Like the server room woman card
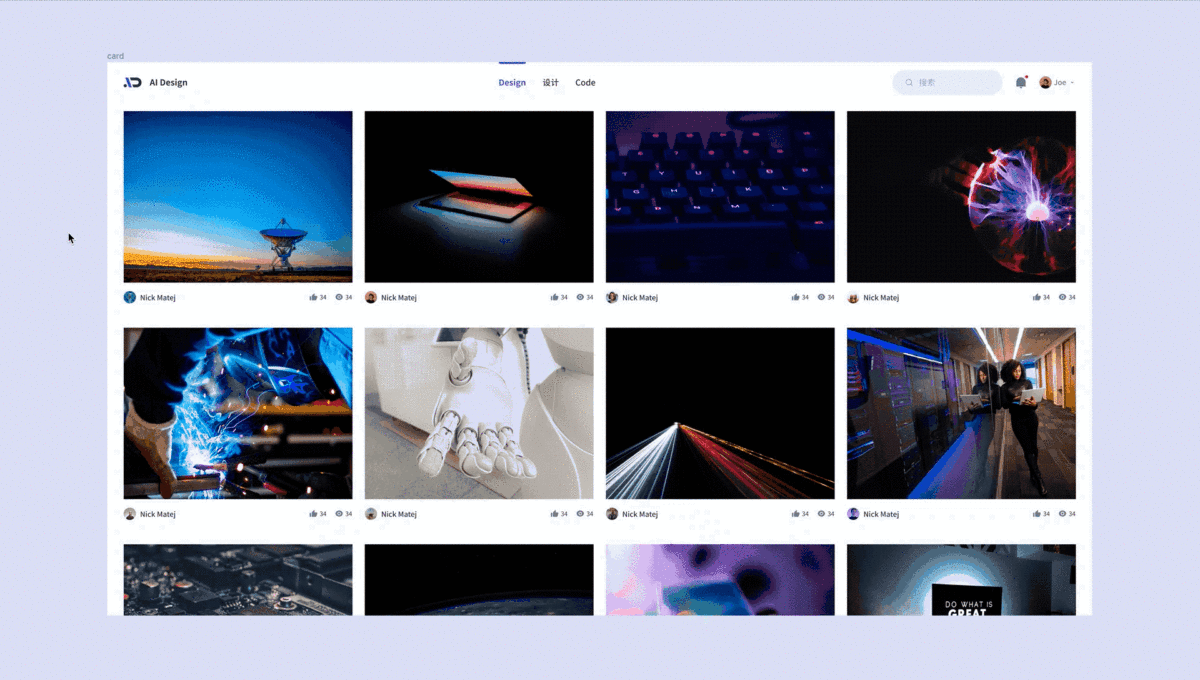This screenshot has width=1200, height=680. [x=1037, y=514]
